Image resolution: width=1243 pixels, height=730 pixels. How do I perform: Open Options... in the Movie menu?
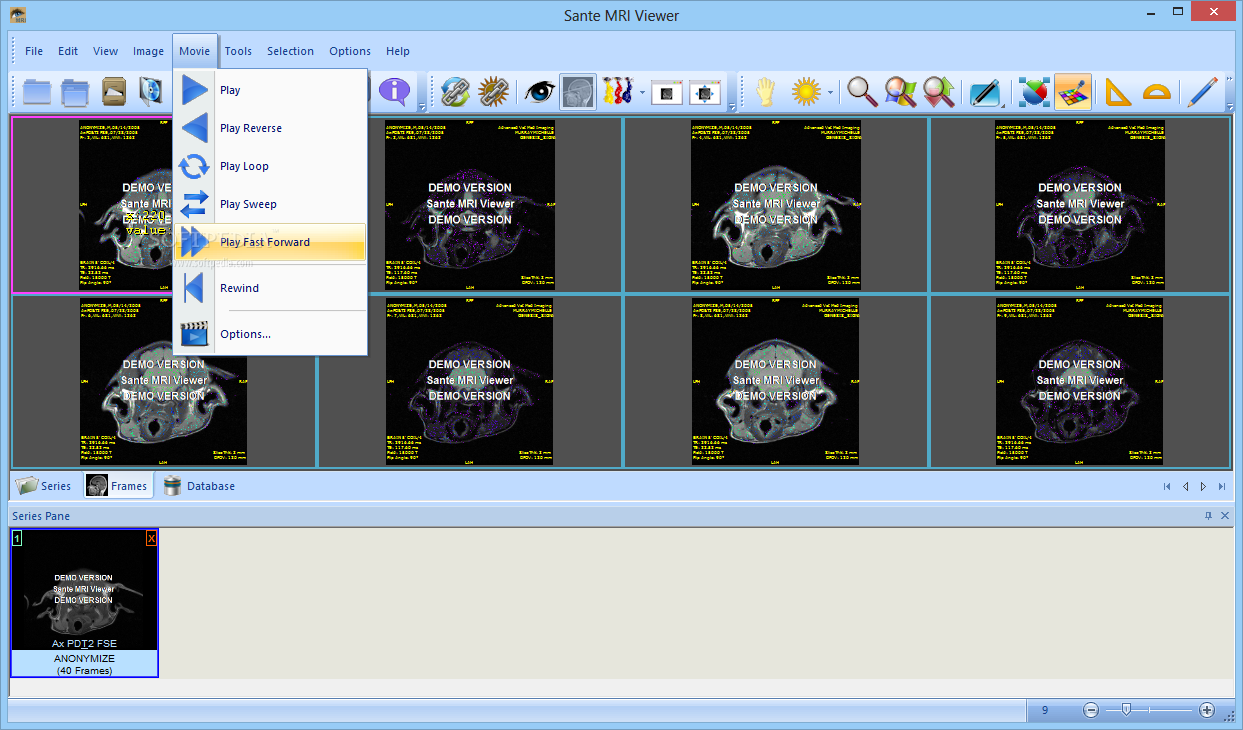point(271,334)
